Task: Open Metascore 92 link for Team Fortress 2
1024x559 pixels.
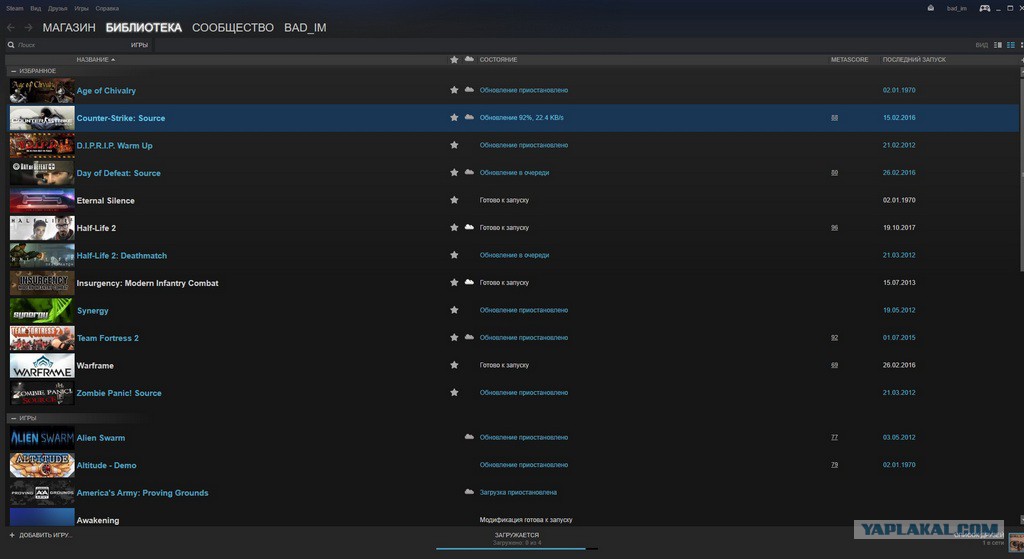Action: pyautogui.click(x=835, y=338)
